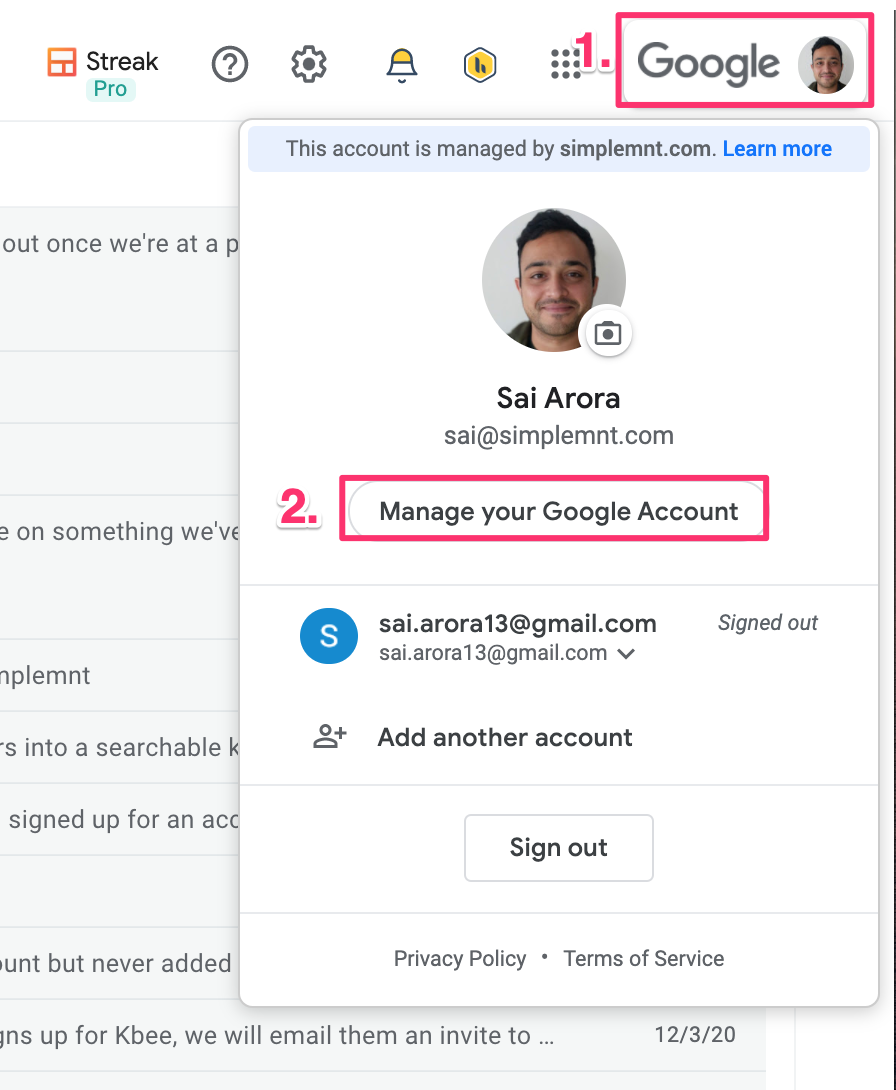Click the Sign out button
The height and width of the screenshot is (1090, 896).
(559, 847)
